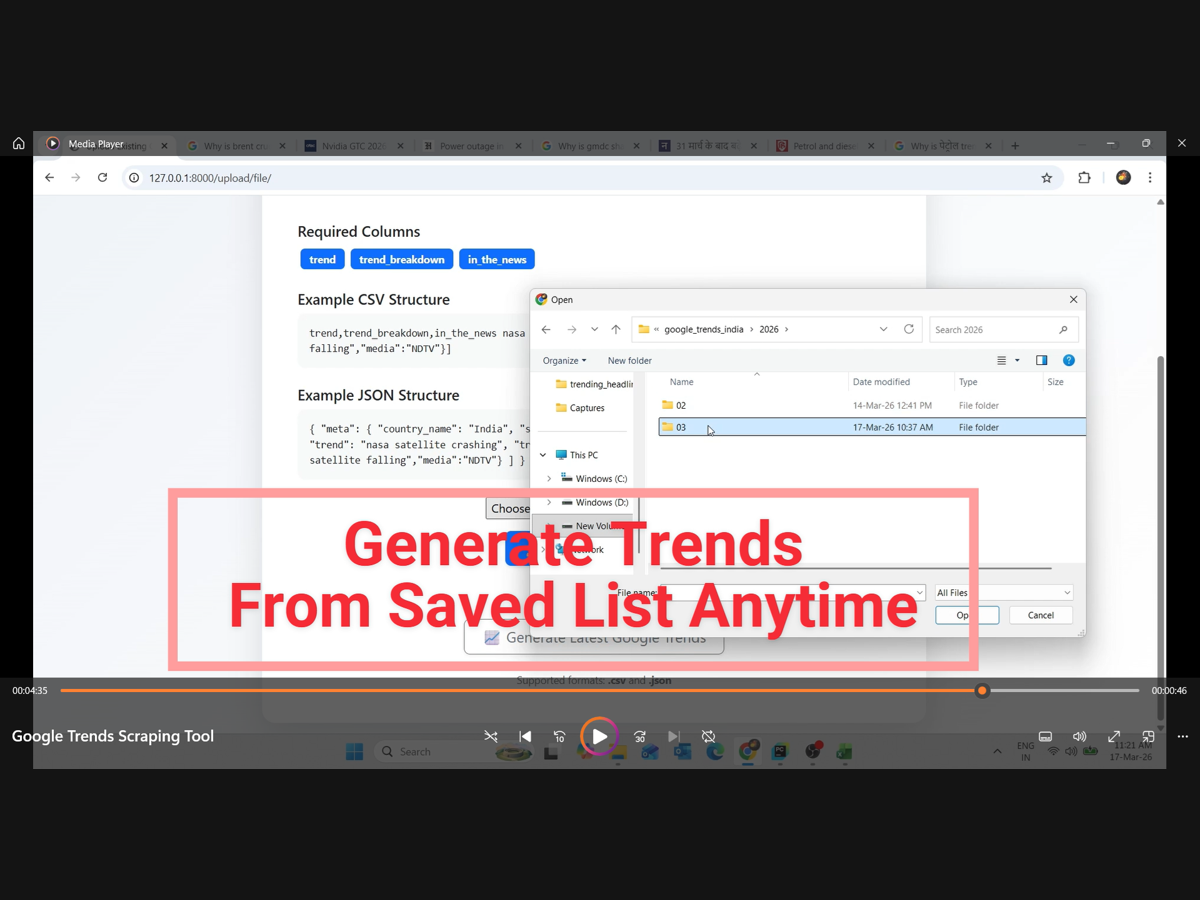Click the video seek bar position handle
This screenshot has width=1200, height=900.
pos(982,690)
